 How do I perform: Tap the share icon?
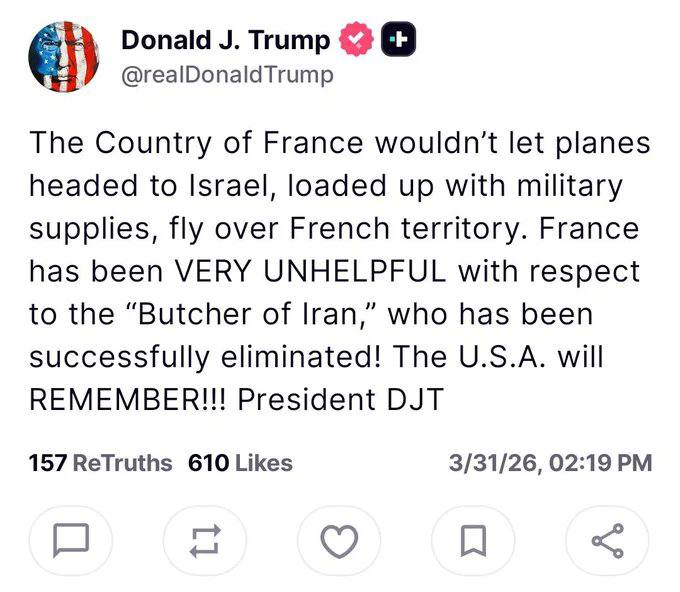point(607,541)
